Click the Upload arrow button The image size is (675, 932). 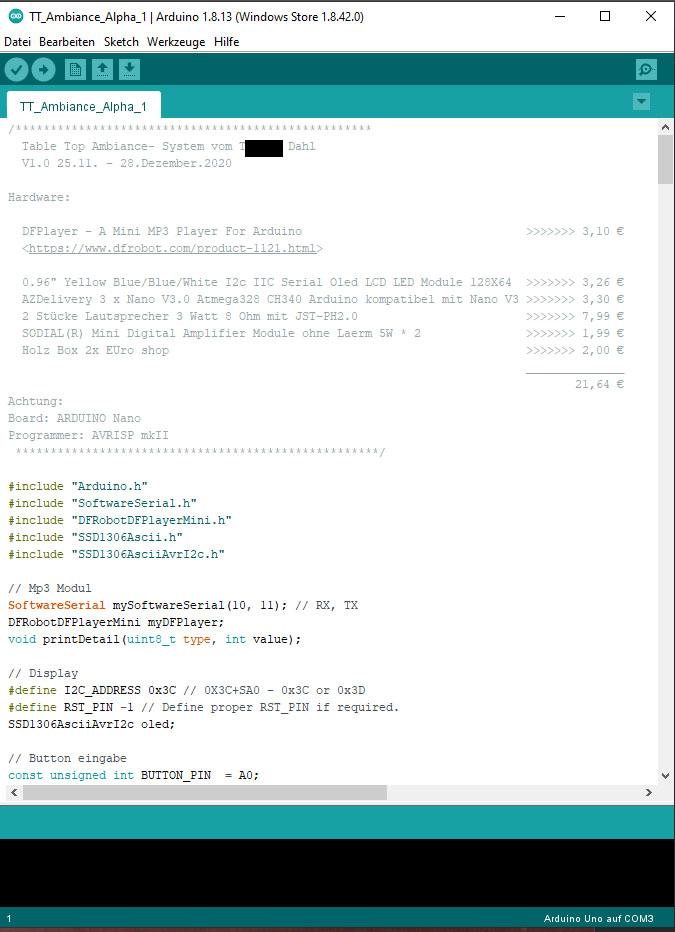(43, 70)
